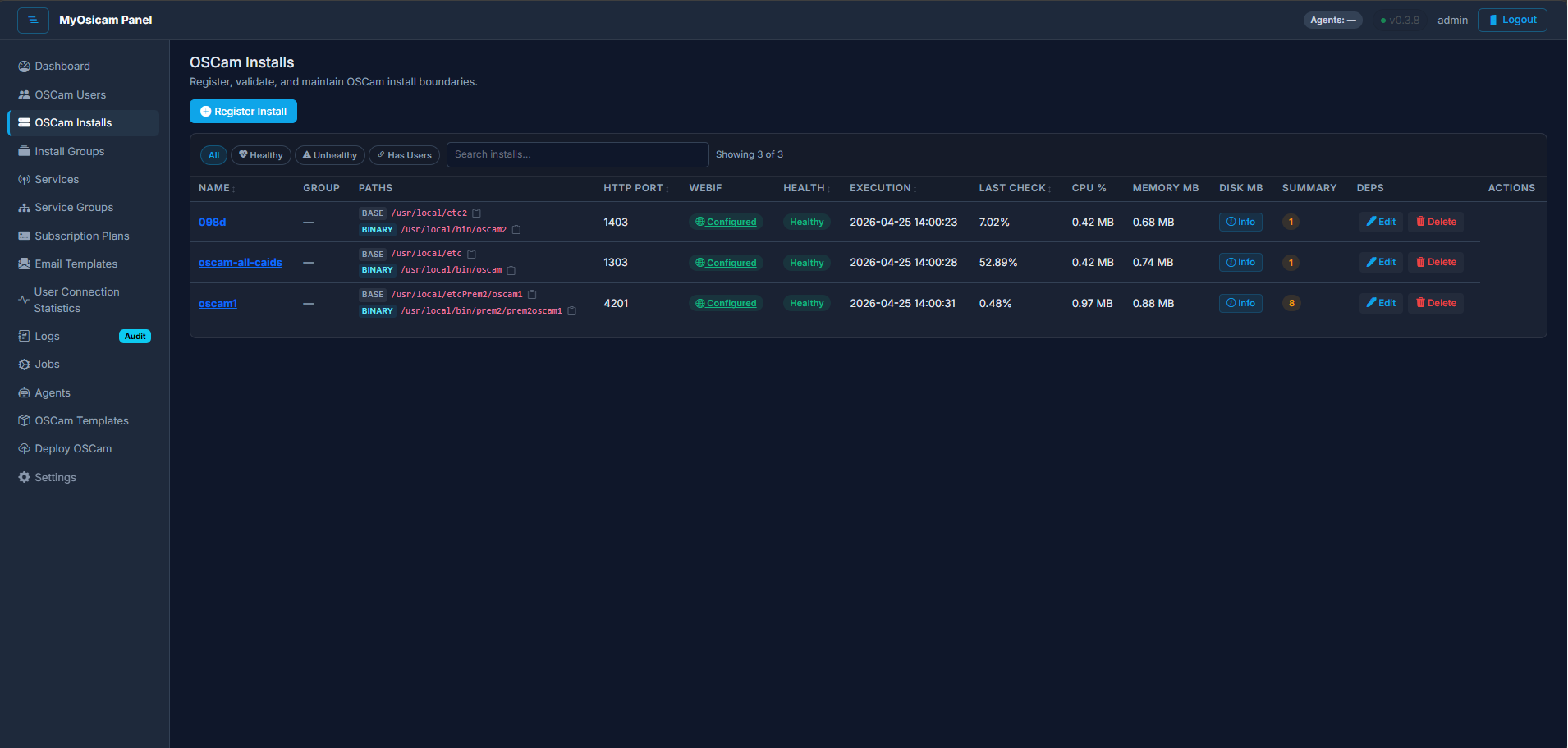
Task: Open deps badge 1 for 098d
Action: pyautogui.click(x=1291, y=222)
